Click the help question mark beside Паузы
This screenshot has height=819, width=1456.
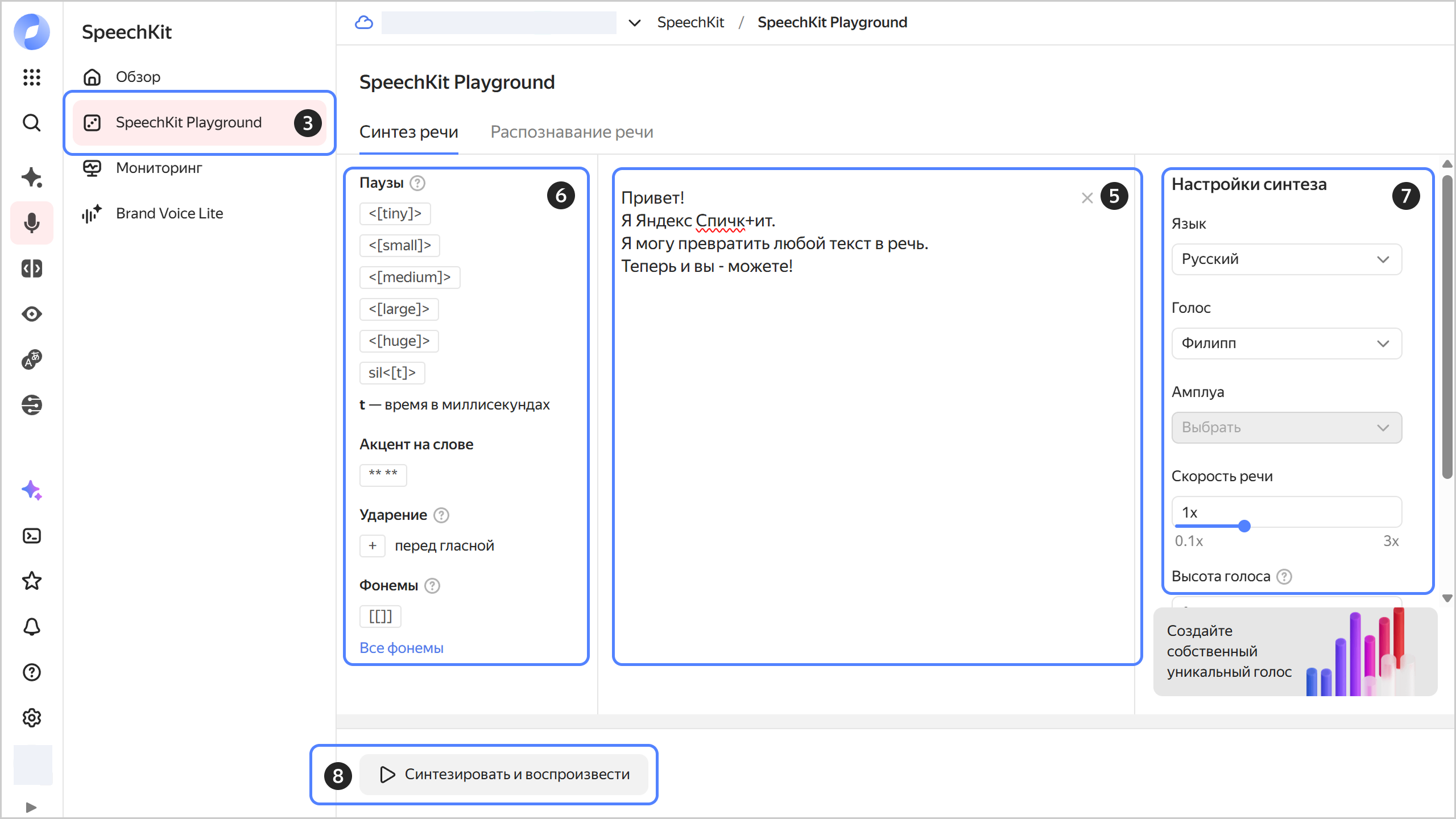417,183
